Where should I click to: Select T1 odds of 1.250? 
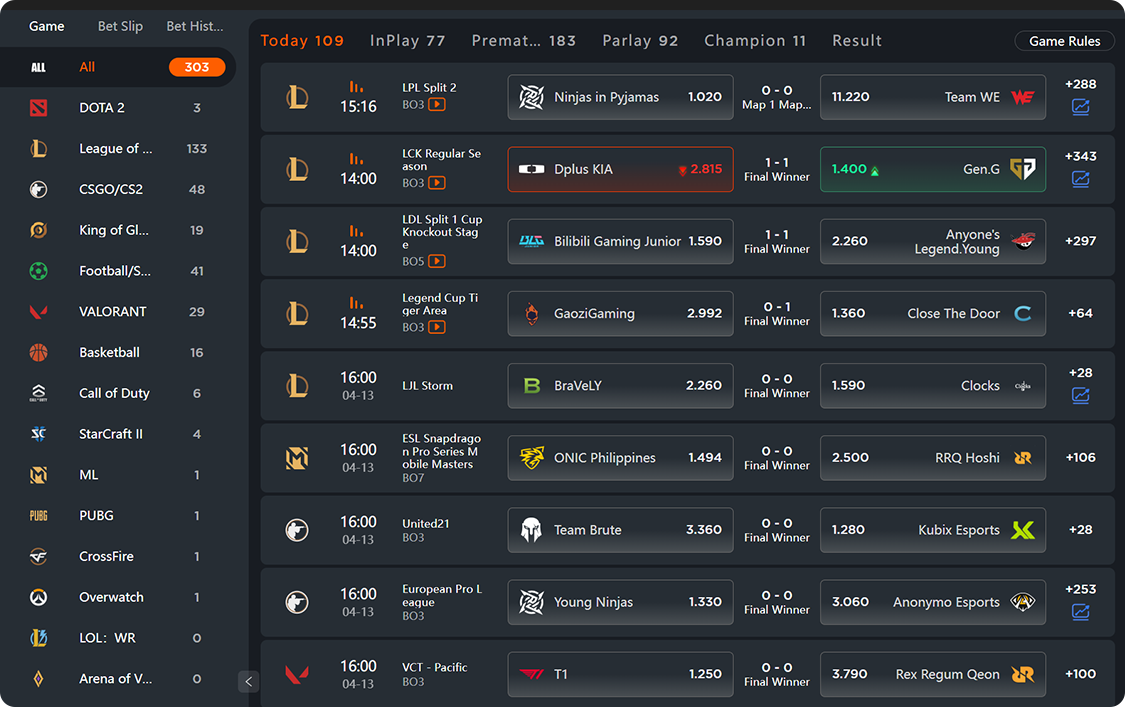(x=620, y=674)
